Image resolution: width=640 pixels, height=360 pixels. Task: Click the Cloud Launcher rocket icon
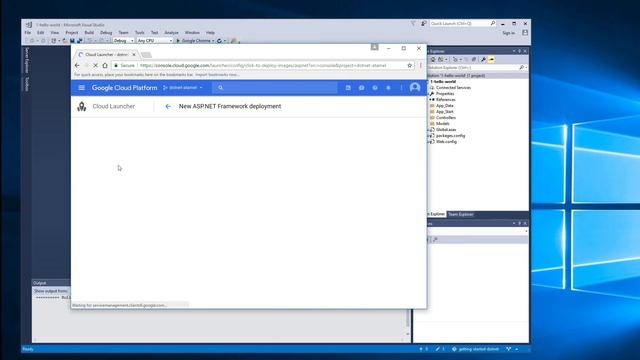(x=82, y=107)
